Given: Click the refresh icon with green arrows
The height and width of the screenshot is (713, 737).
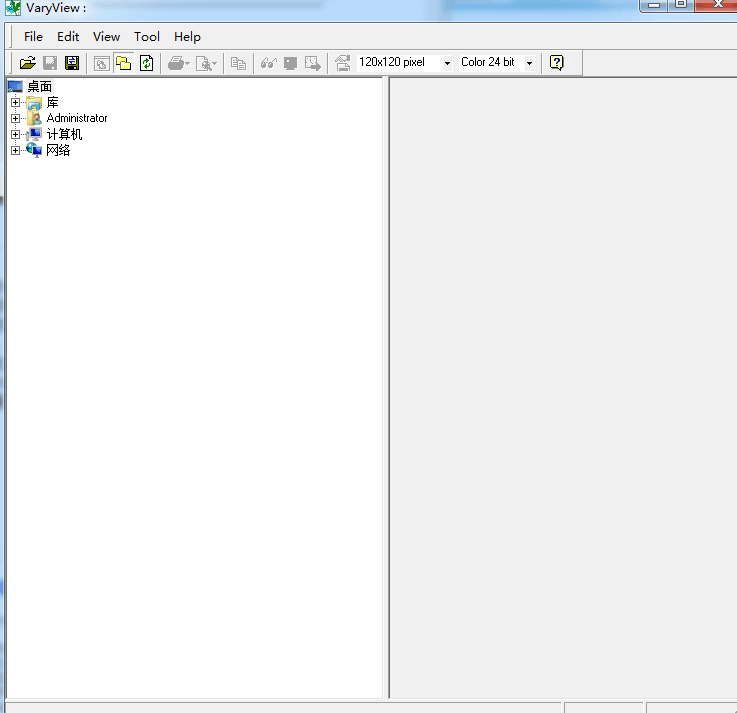Looking at the screenshot, I should [147, 63].
